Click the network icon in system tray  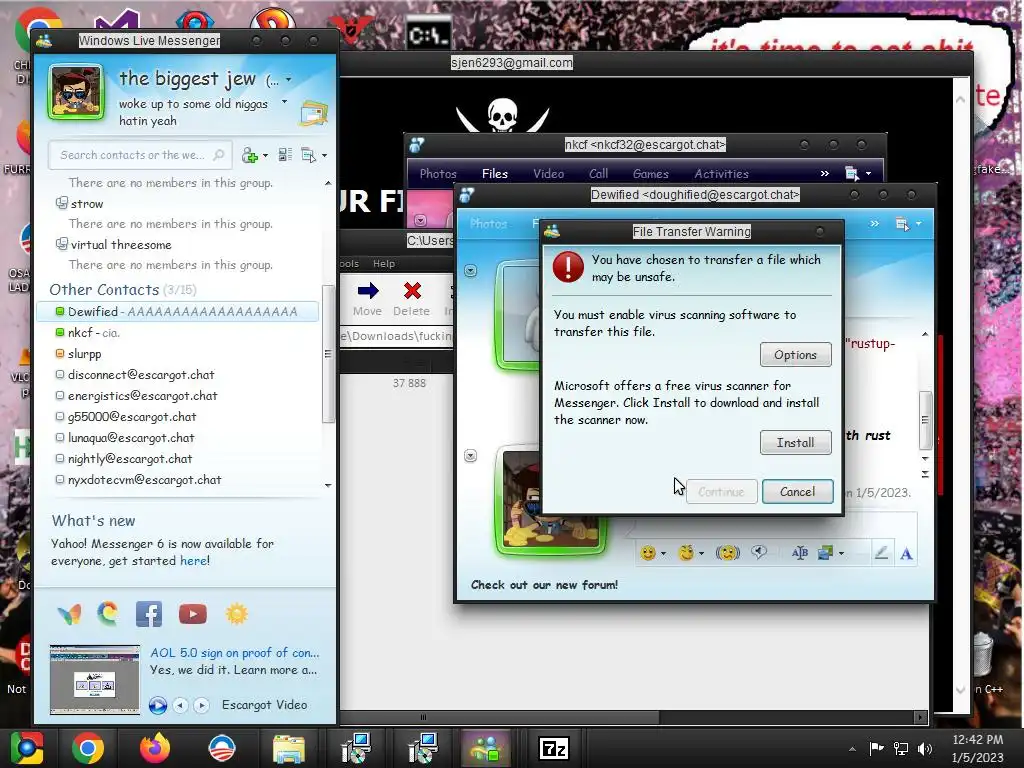click(x=901, y=749)
